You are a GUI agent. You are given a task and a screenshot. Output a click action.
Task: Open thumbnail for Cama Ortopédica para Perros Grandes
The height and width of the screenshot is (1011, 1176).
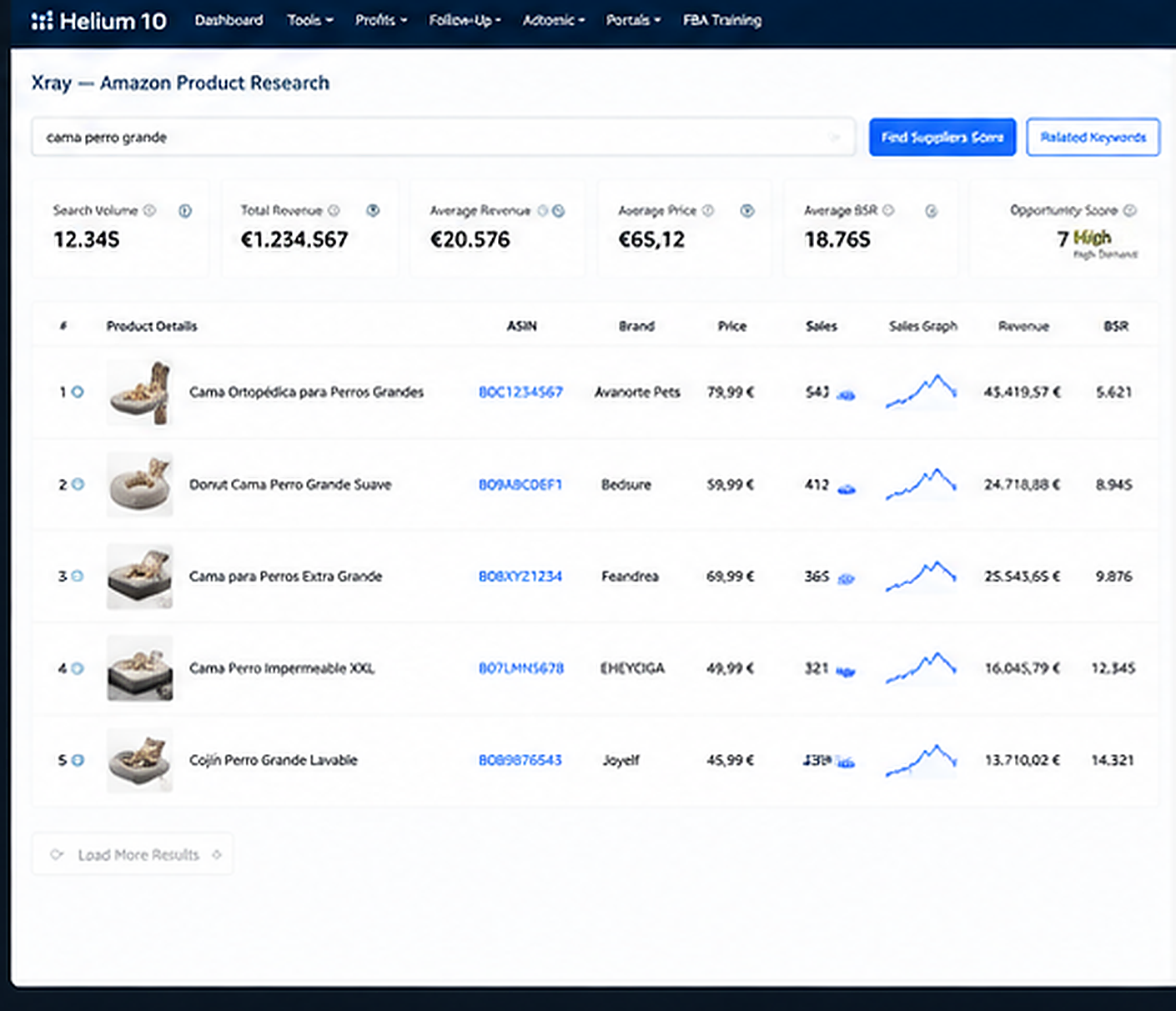pos(139,392)
